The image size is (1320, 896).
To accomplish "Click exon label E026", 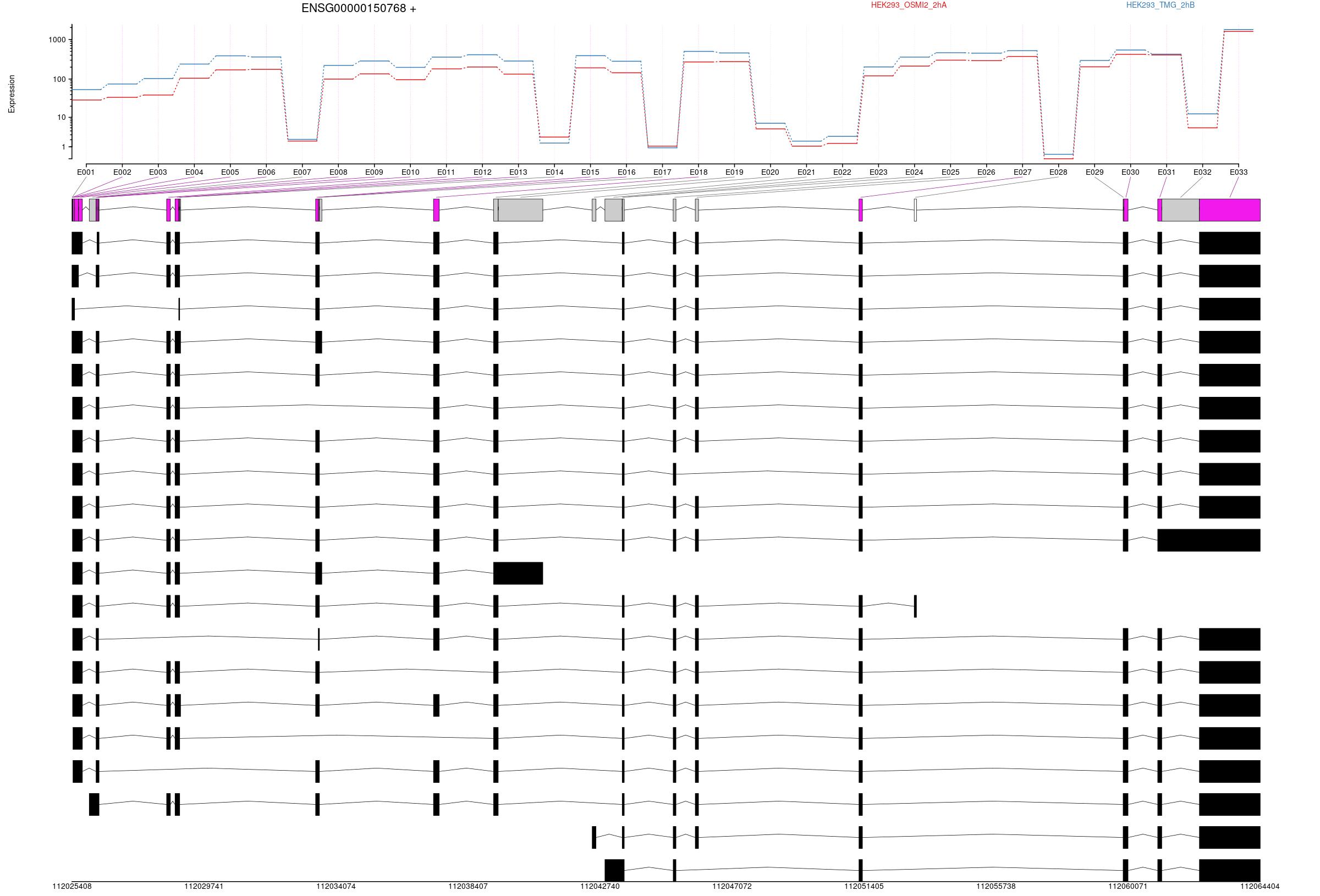I will [987, 172].
